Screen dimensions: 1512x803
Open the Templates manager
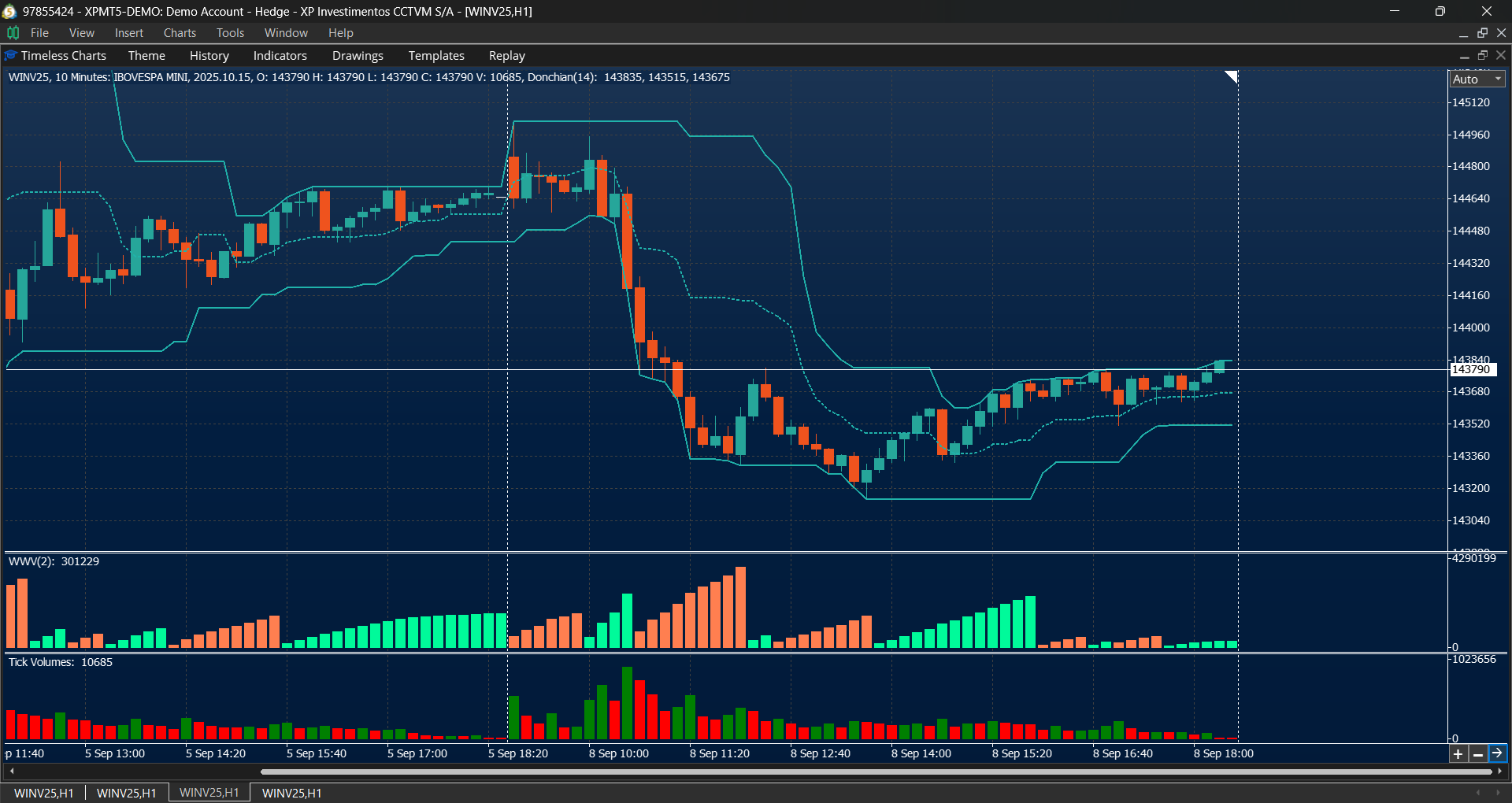435,55
